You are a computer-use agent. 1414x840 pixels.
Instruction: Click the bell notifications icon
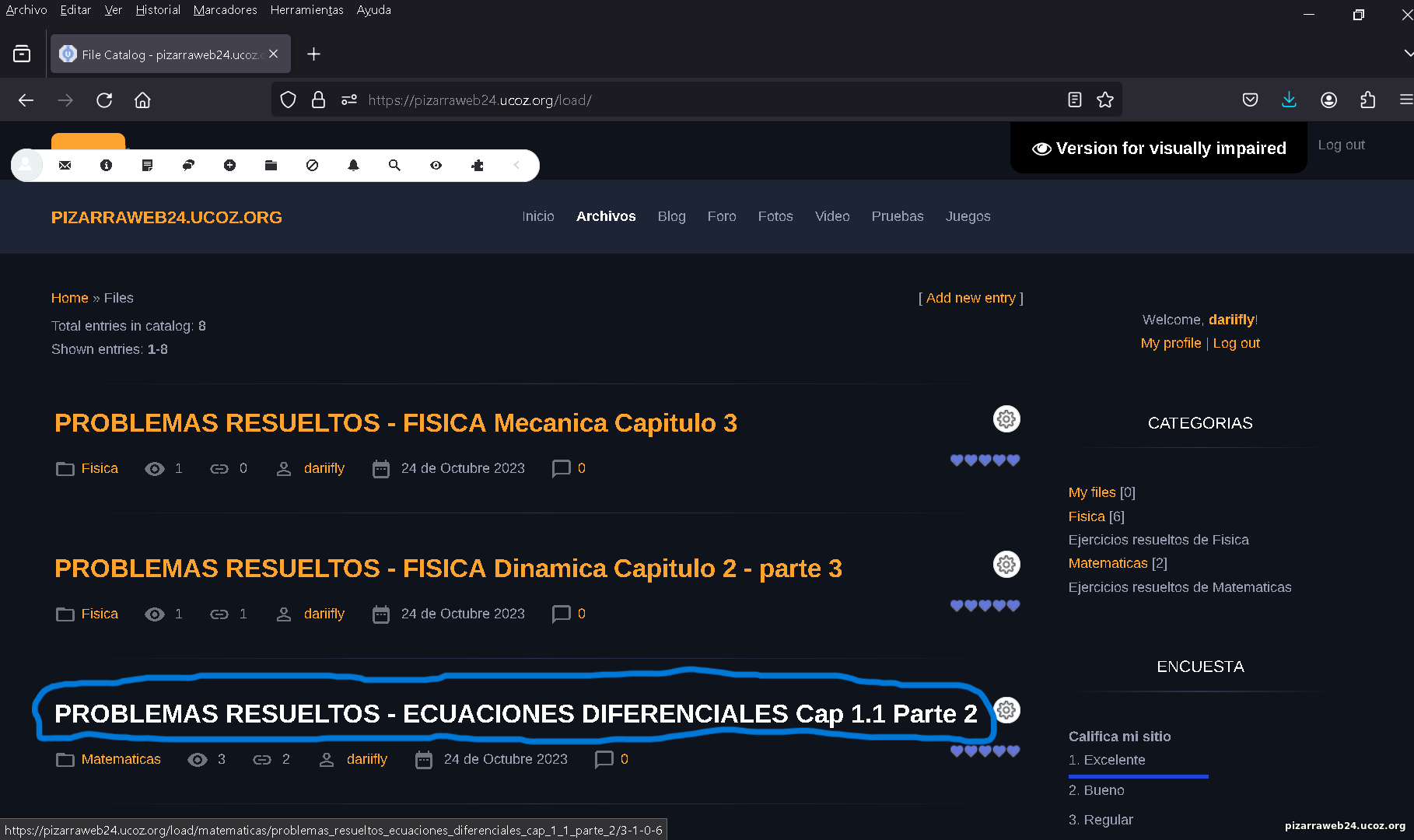click(x=353, y=166)
